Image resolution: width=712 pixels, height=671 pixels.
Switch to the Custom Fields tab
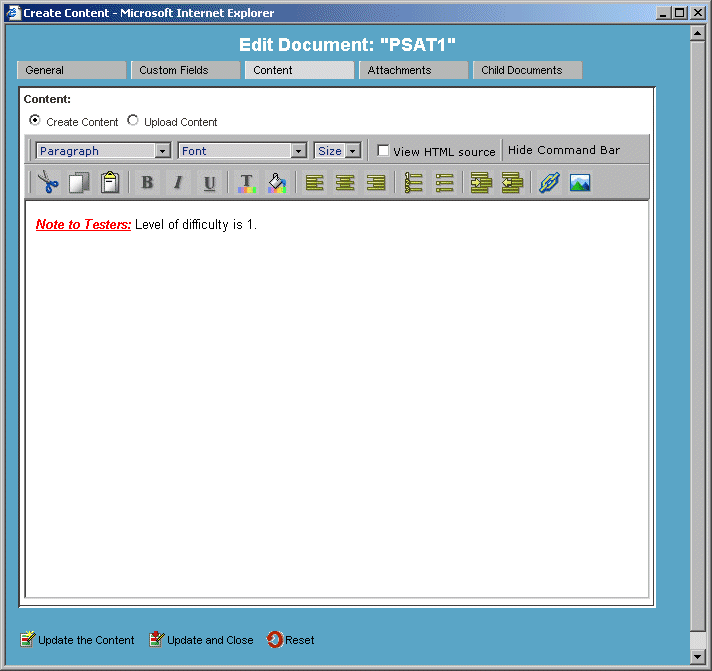[185, 70]
